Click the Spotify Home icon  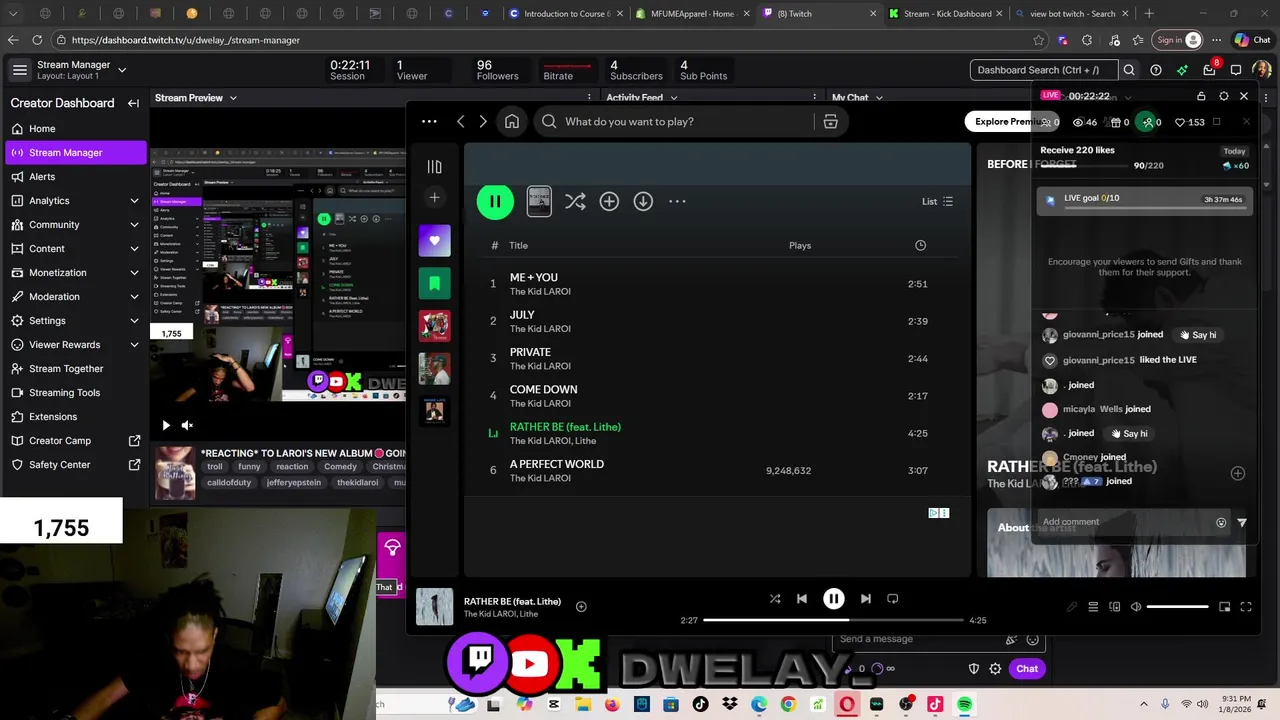coord(512,121)
